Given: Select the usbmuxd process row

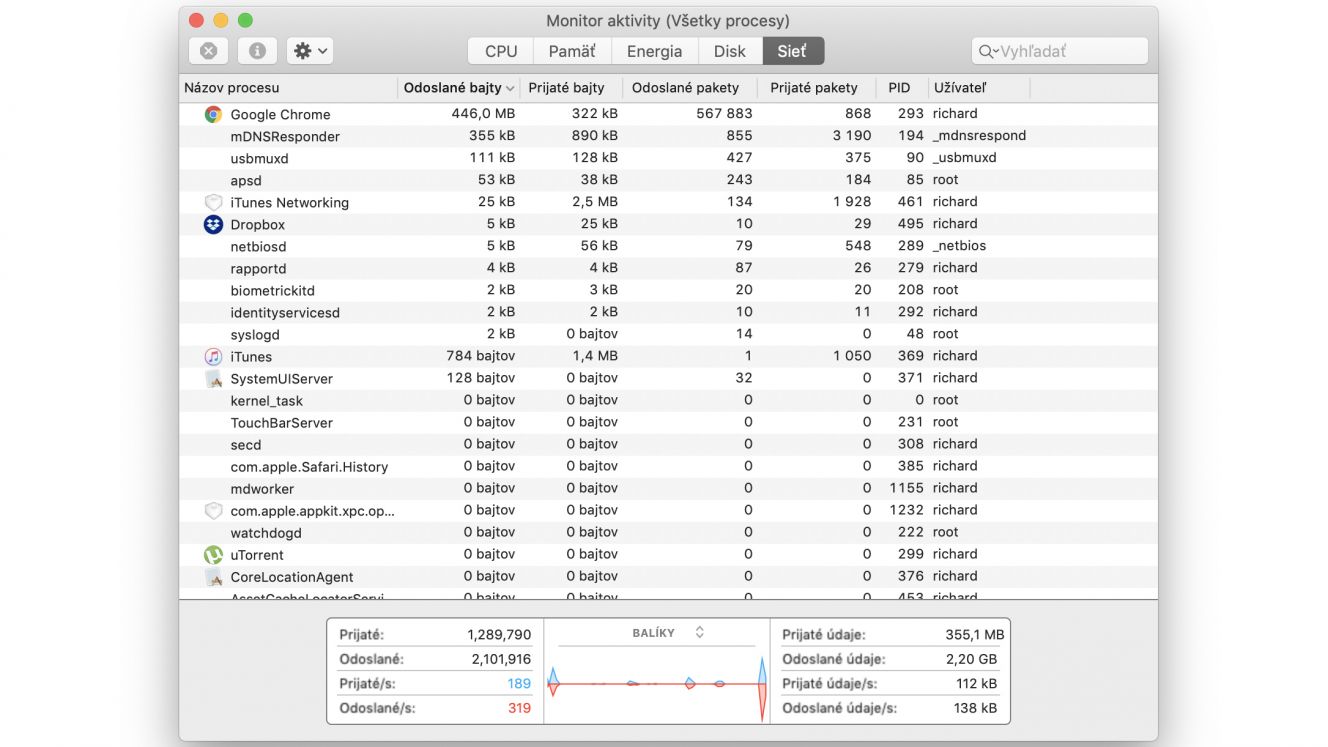Looking at the screenshot, I should click(x=668, y=158).
